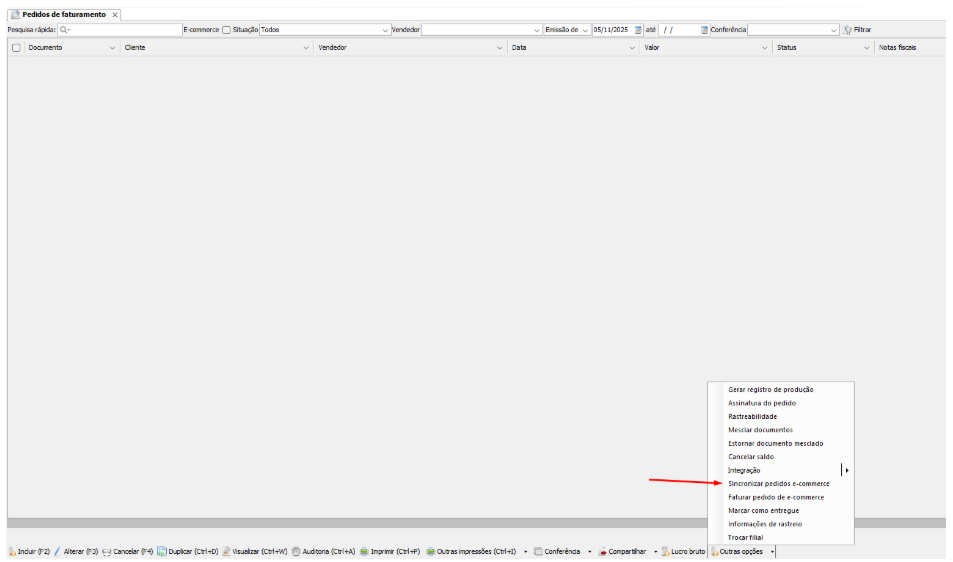Viewport: 953px width, 562px height.
Task: Expand the Situação dropdown showing Todos
Action: [x=385, y=30]
